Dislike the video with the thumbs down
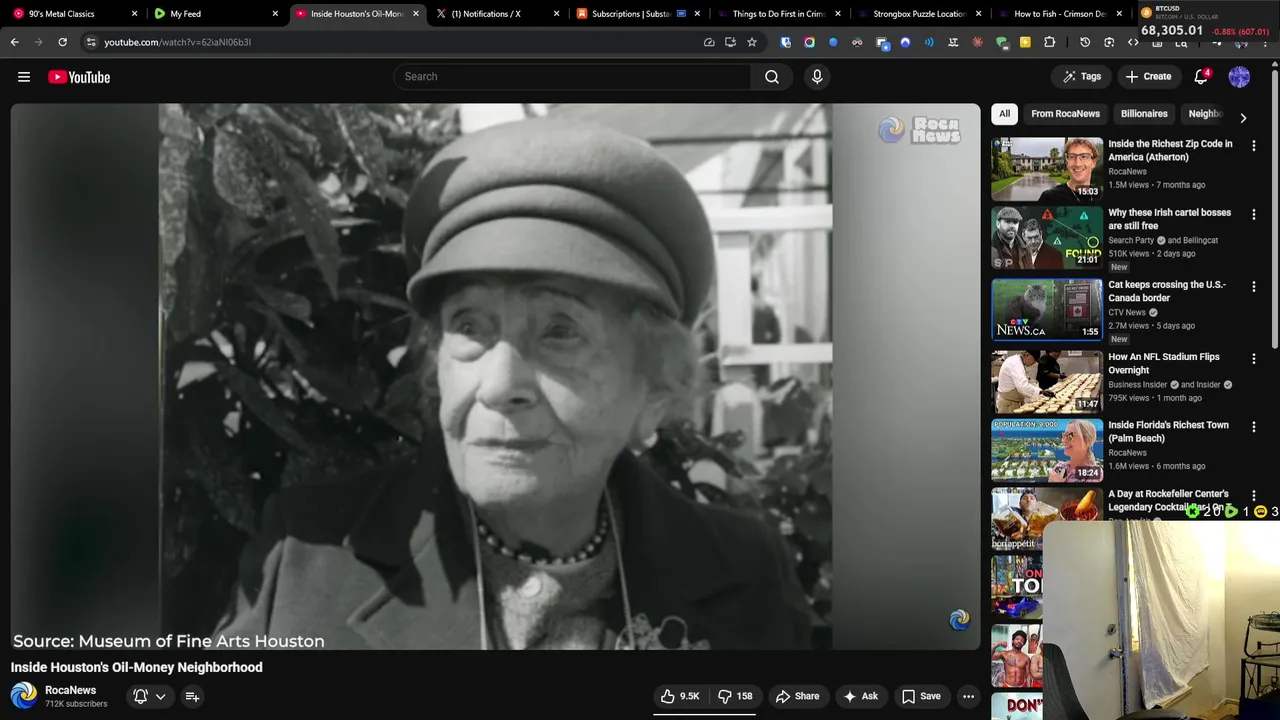This screenshot has height=720, width=1280. [x=735, y=696]
